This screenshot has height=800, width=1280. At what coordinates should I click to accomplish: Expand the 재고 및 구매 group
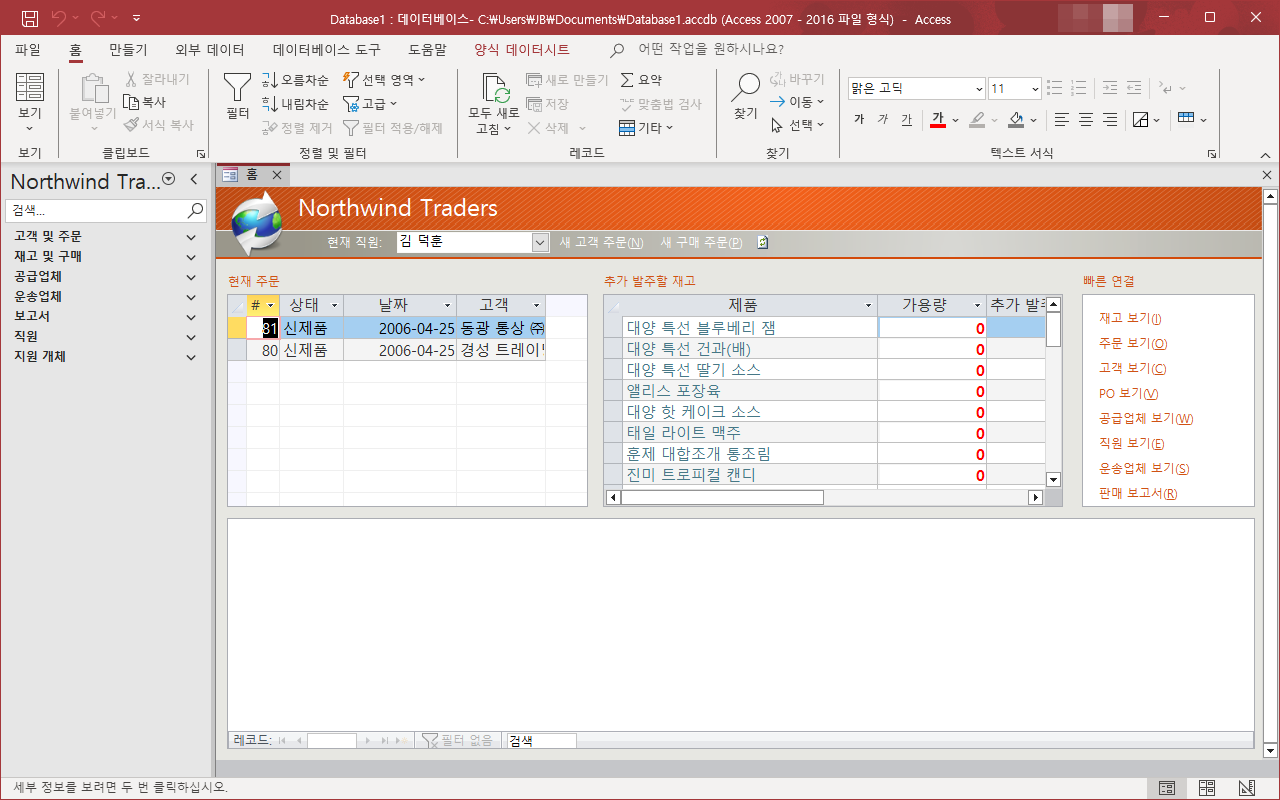pos(191,257)
